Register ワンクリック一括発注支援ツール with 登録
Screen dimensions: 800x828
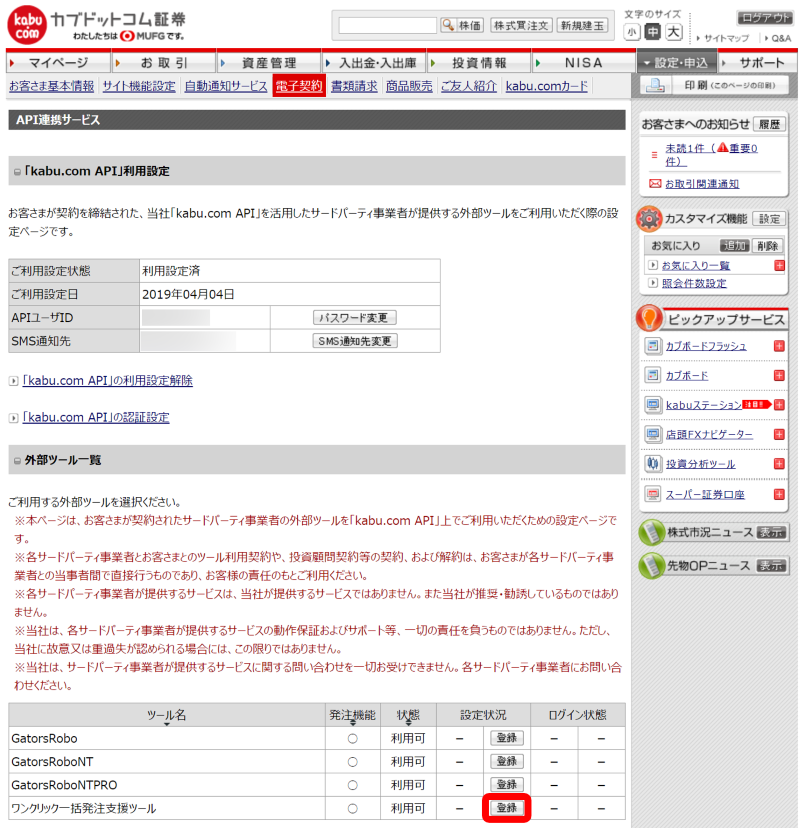(506, 808)
